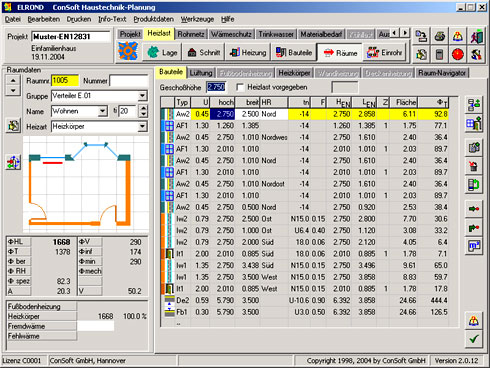Image resolution: width=490 pixels, height=368 pixels.
Task: Open the Bauteile section button in toolbar
Action: coord(294,52)
